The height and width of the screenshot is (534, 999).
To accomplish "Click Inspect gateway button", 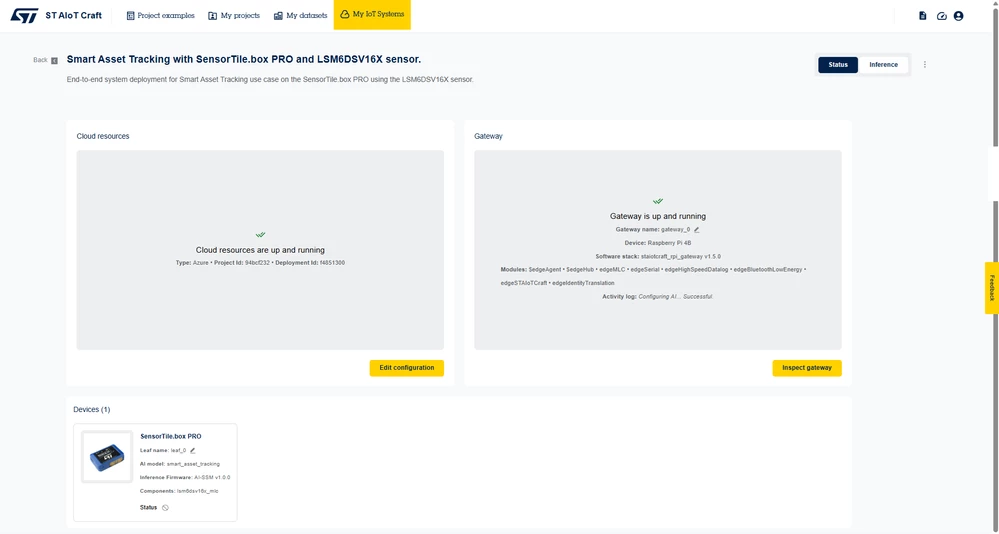I will 807,368.
